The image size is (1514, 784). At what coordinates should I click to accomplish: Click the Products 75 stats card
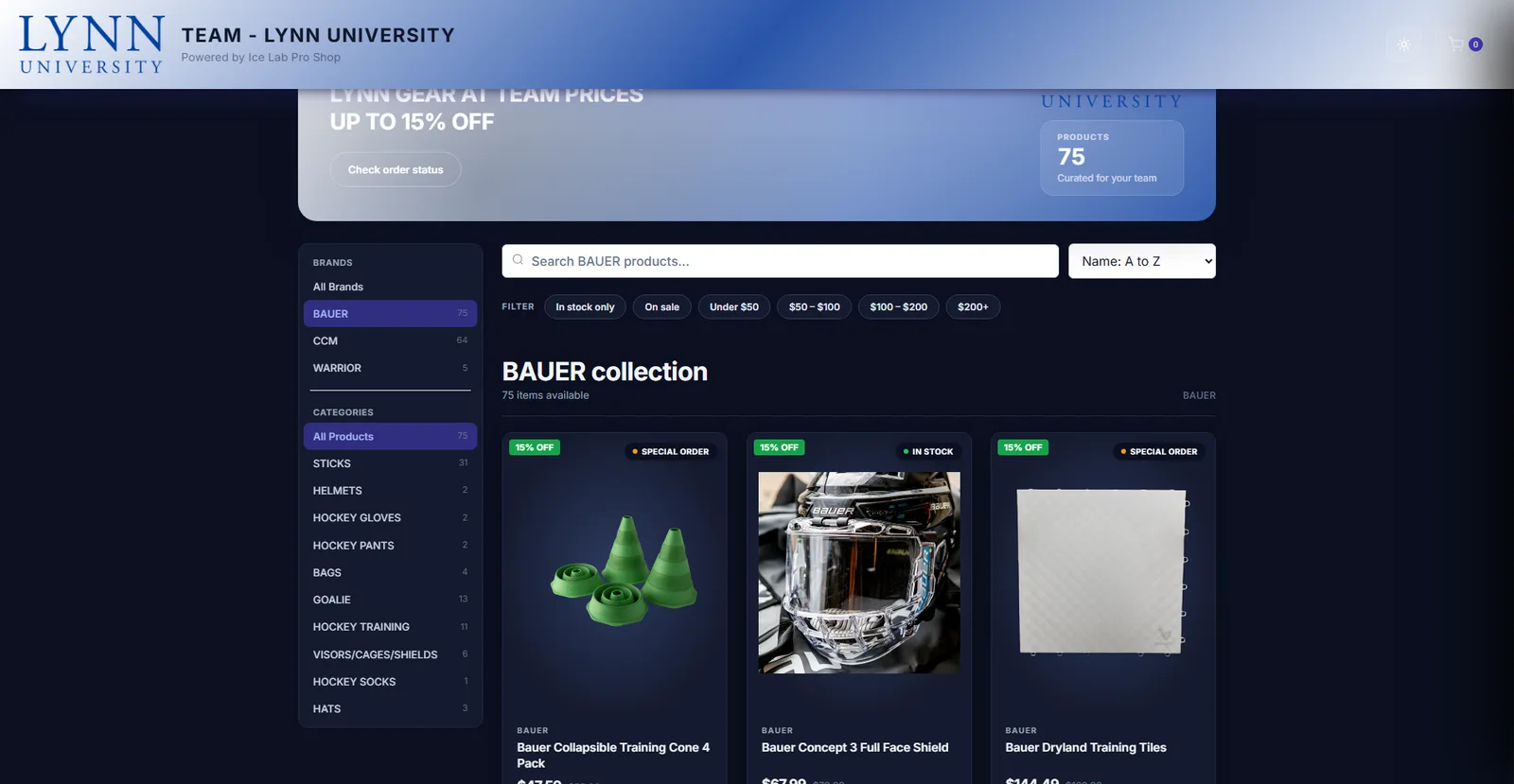tap(1112, 158)
